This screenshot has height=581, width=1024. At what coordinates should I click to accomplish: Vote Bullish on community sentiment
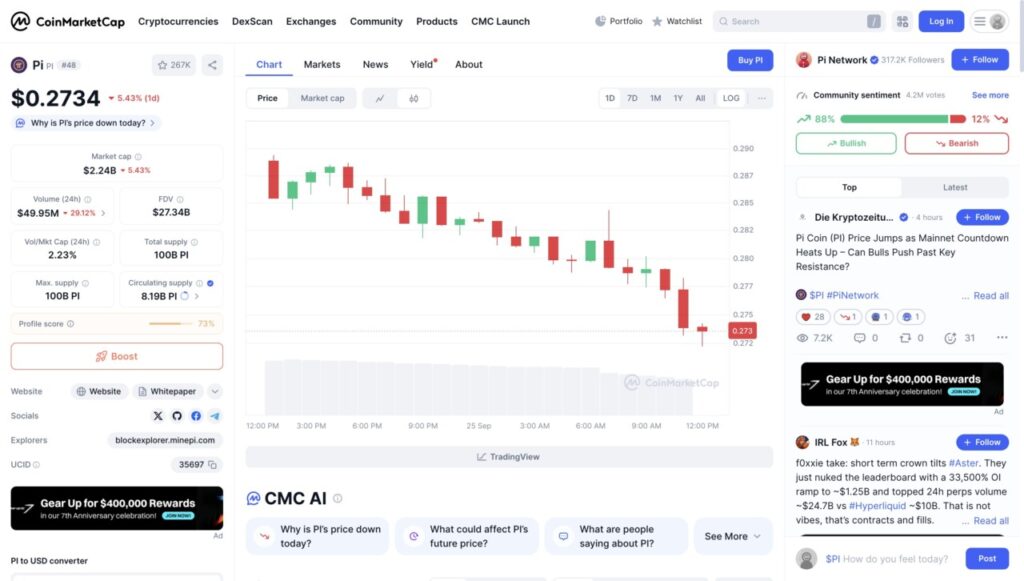pos(846,143)
